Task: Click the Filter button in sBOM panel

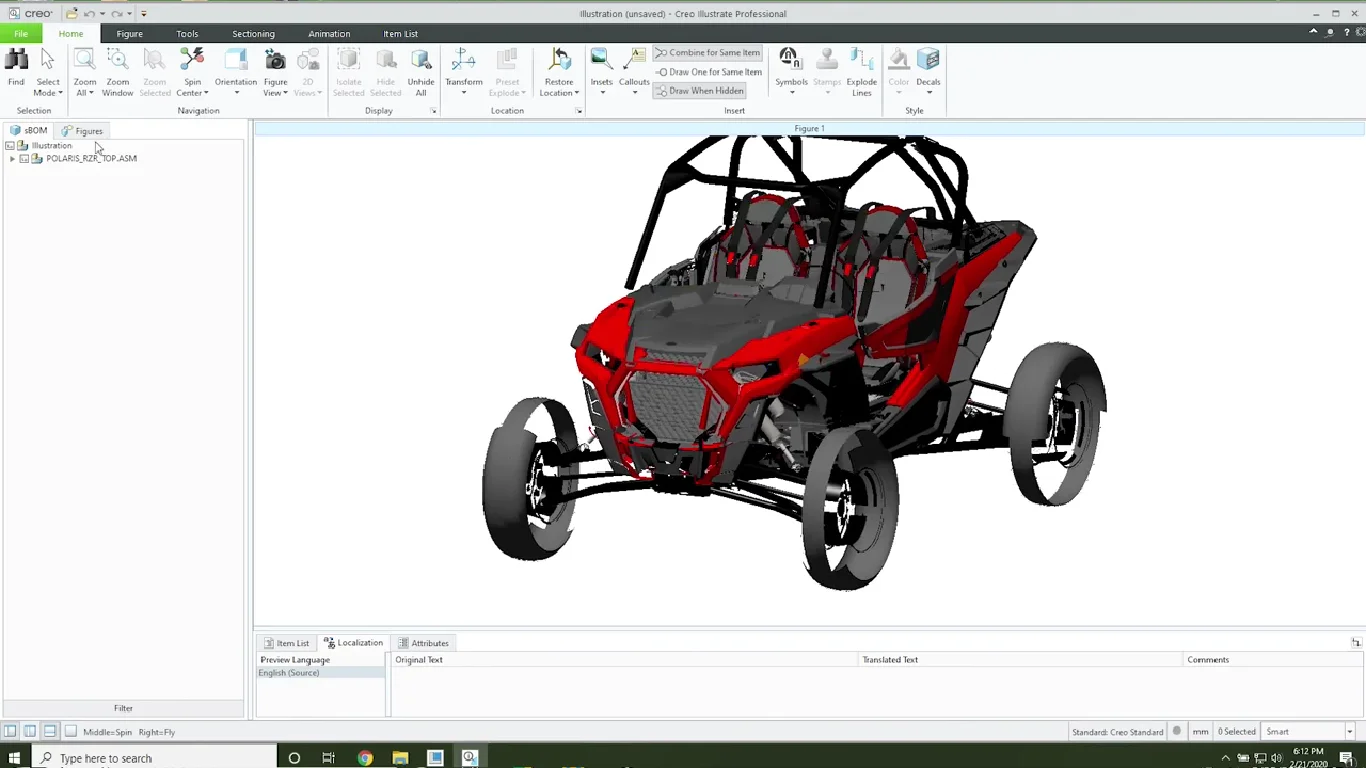Action: [x=123, y=708]
